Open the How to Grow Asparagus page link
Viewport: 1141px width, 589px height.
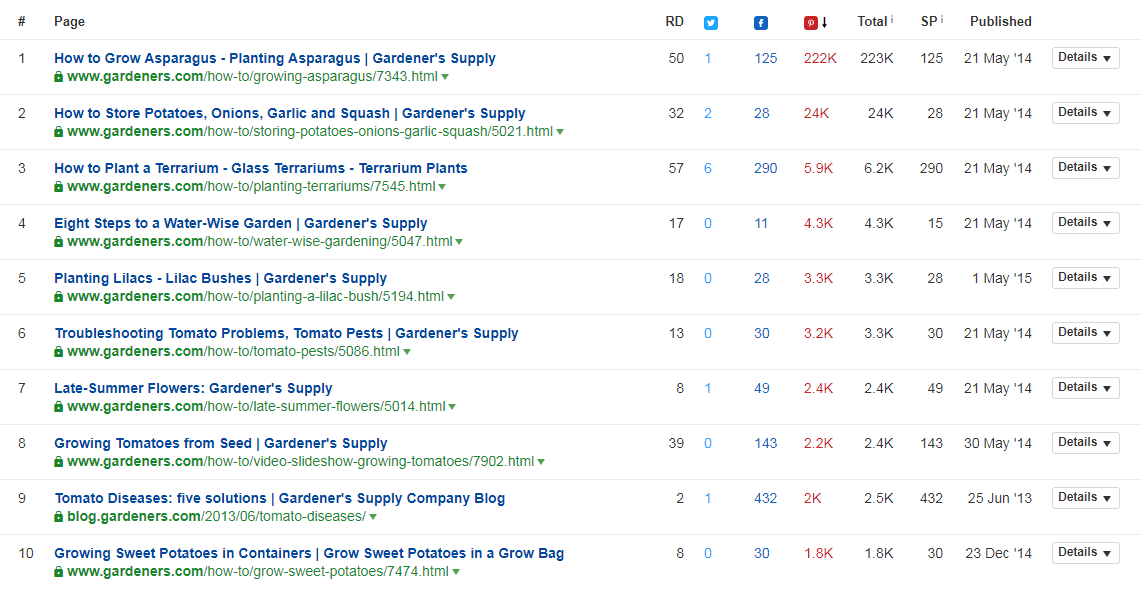tap(274, 58)
